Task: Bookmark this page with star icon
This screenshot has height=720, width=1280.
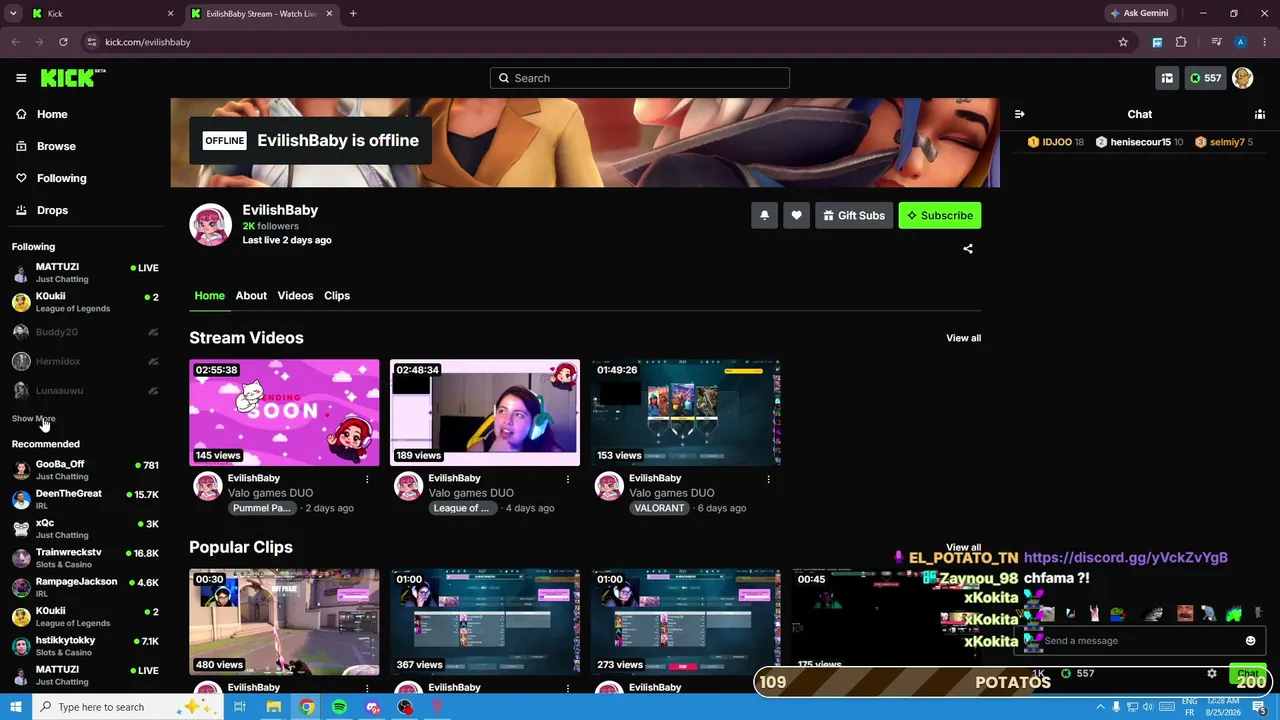Action: click(1123, 42)
